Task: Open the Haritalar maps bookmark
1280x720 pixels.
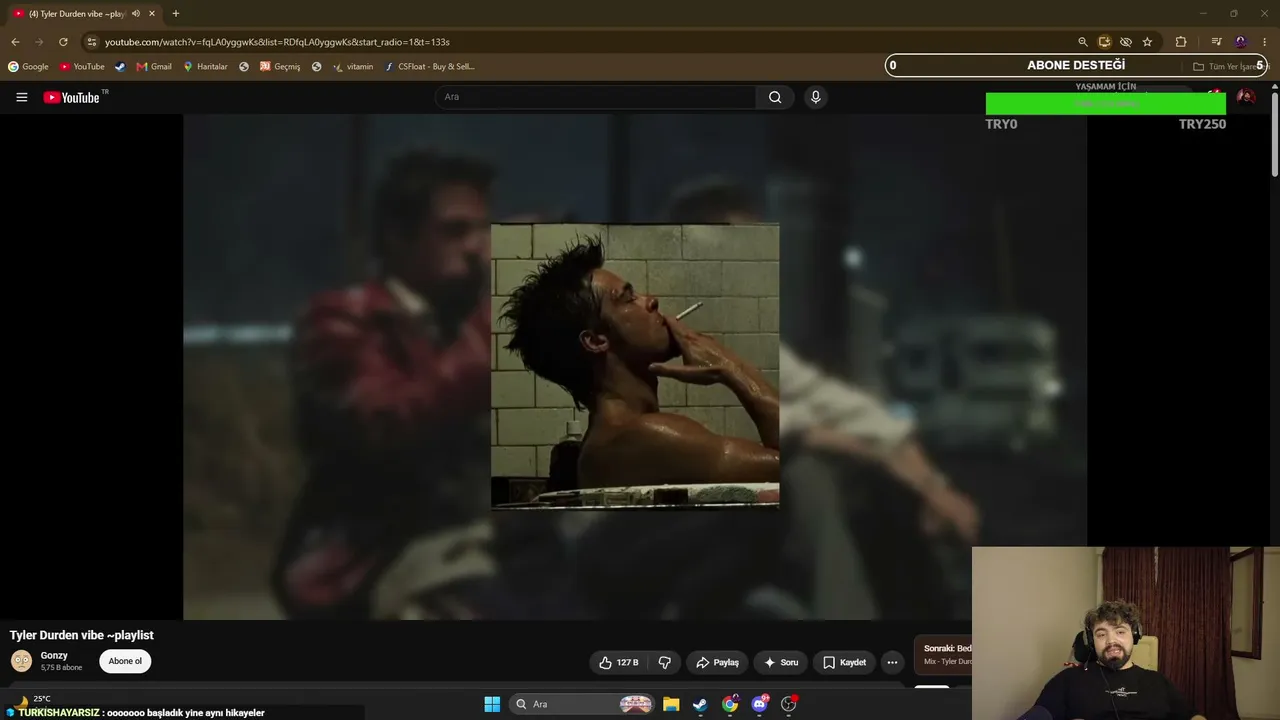Action: point(205,67)
